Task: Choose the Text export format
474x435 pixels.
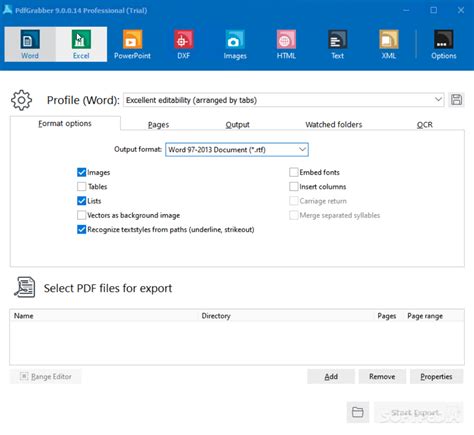Action: point(337,44)
